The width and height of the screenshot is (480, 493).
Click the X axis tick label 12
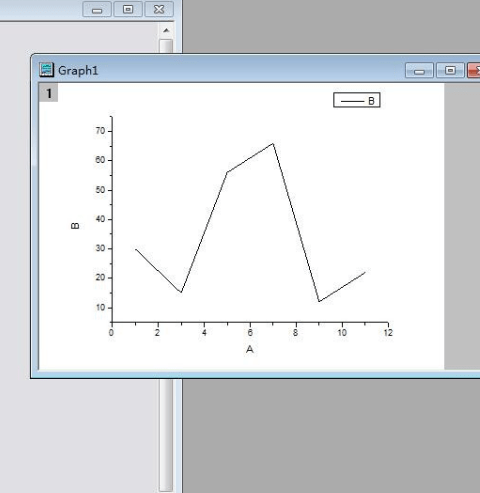click(388, 332)
